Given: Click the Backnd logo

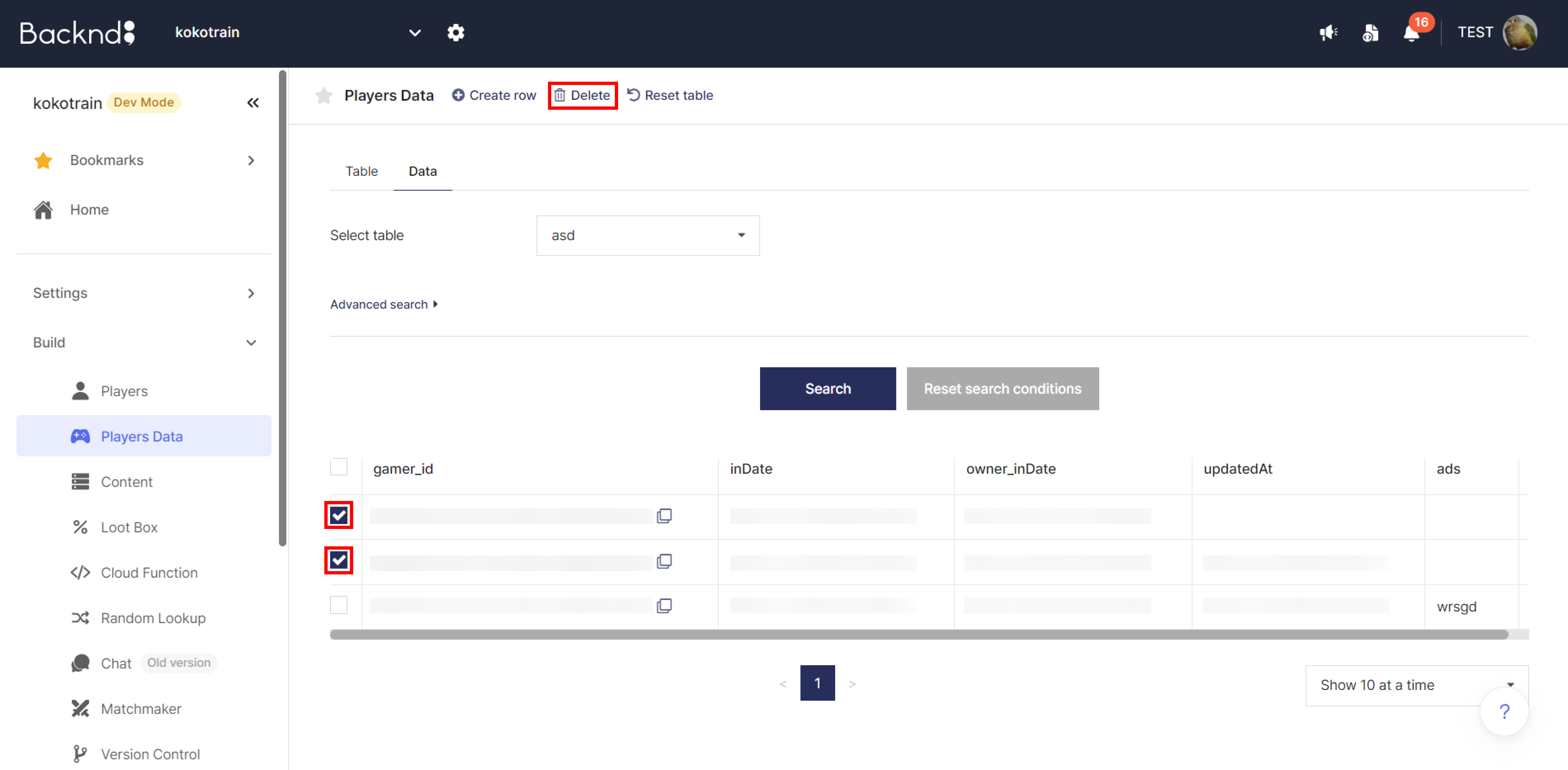Looking at the screenshot, I should pos(77,33).
